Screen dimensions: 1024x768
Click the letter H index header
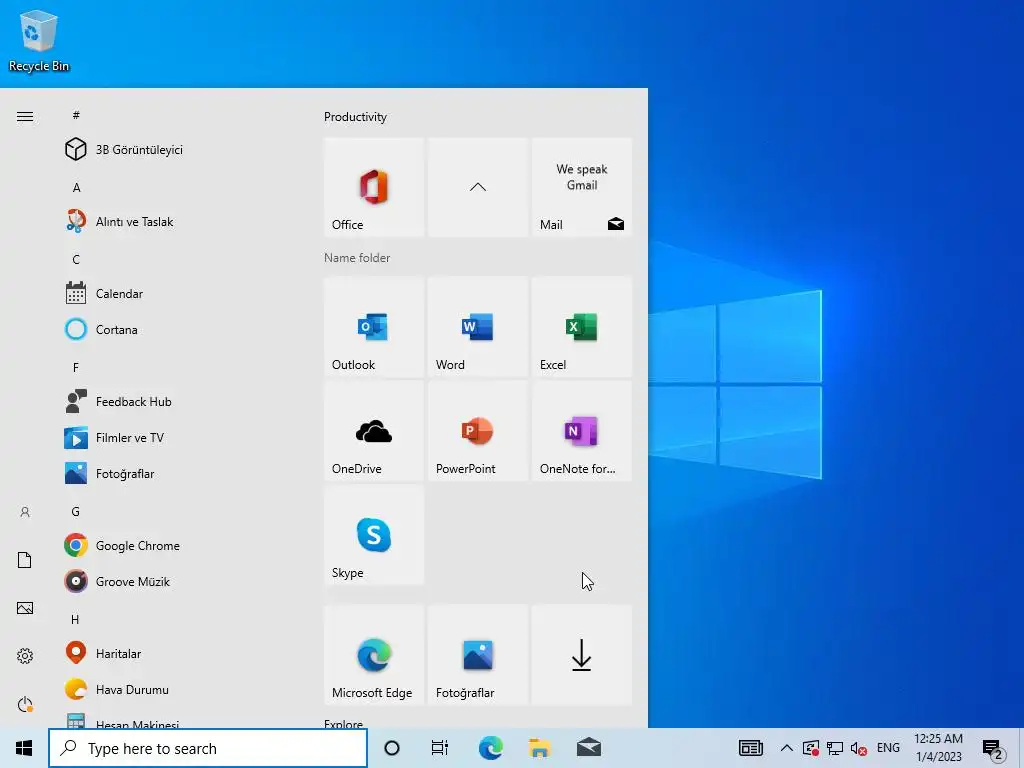point(75,620)
